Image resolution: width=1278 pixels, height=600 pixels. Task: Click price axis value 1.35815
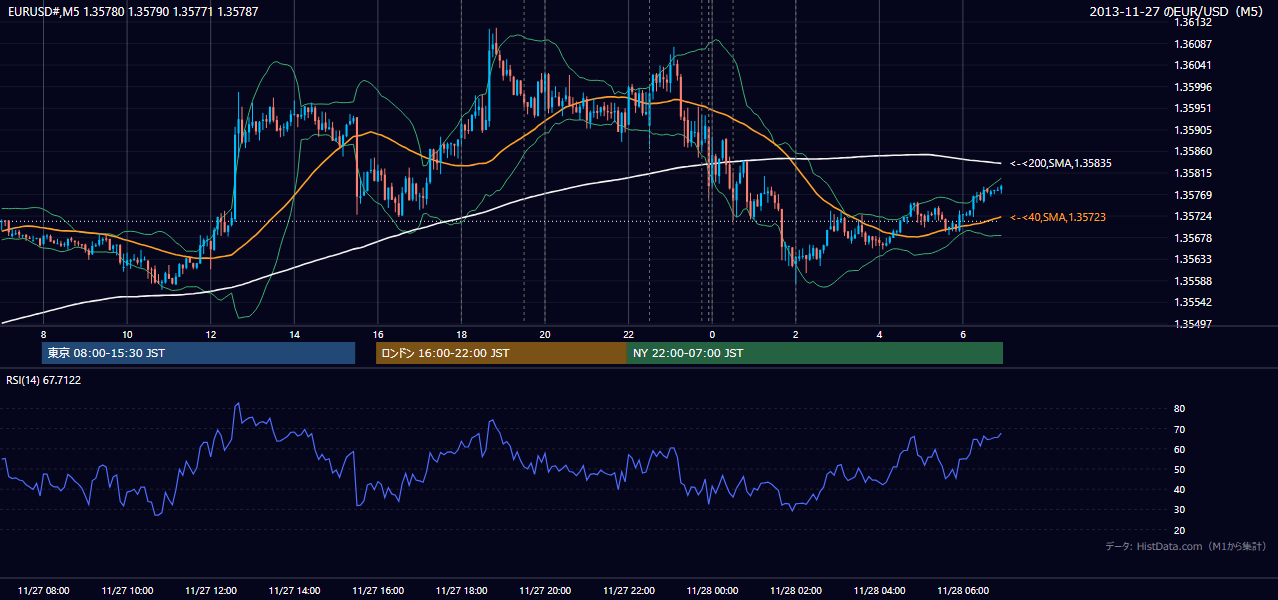click(x=1193, y=173)
